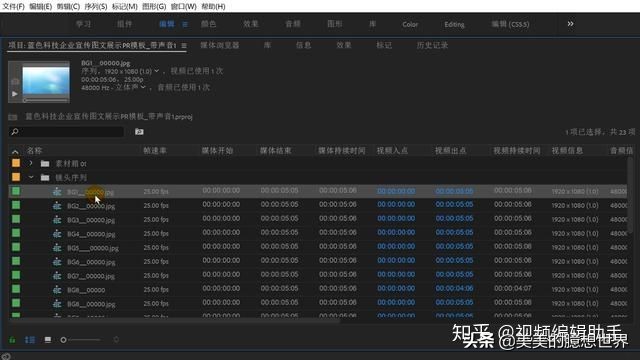Click the sequence icon of BG6__00000.jpg

tap(57, 262)
